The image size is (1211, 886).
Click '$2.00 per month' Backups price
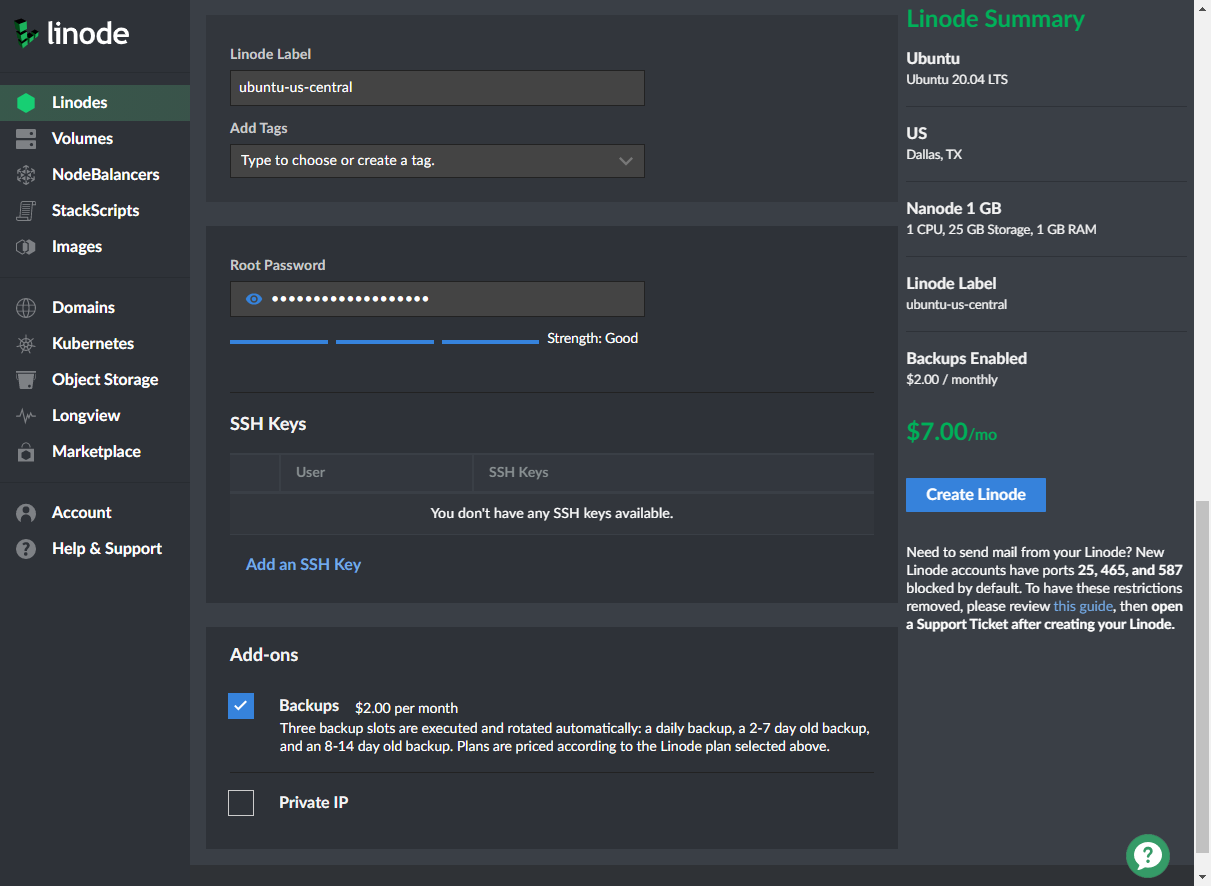[406, 708]
